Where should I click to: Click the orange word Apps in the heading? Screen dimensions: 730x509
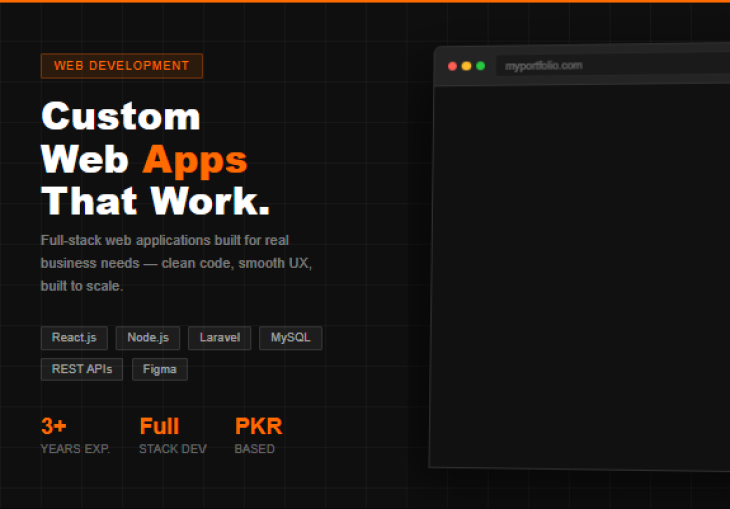click(194, 159)
